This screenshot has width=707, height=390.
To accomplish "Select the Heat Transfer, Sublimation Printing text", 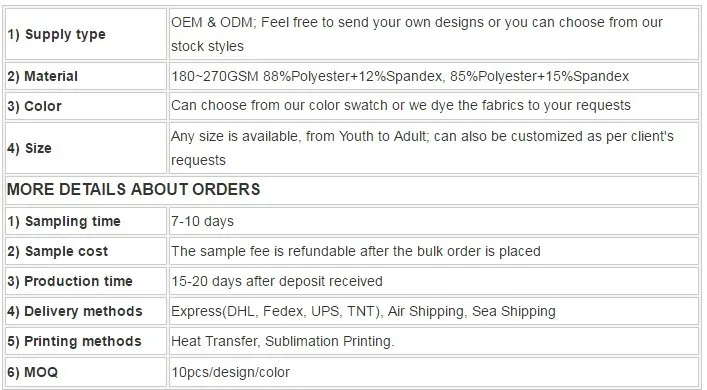I will pyautogui.click(x=283, y=341).
